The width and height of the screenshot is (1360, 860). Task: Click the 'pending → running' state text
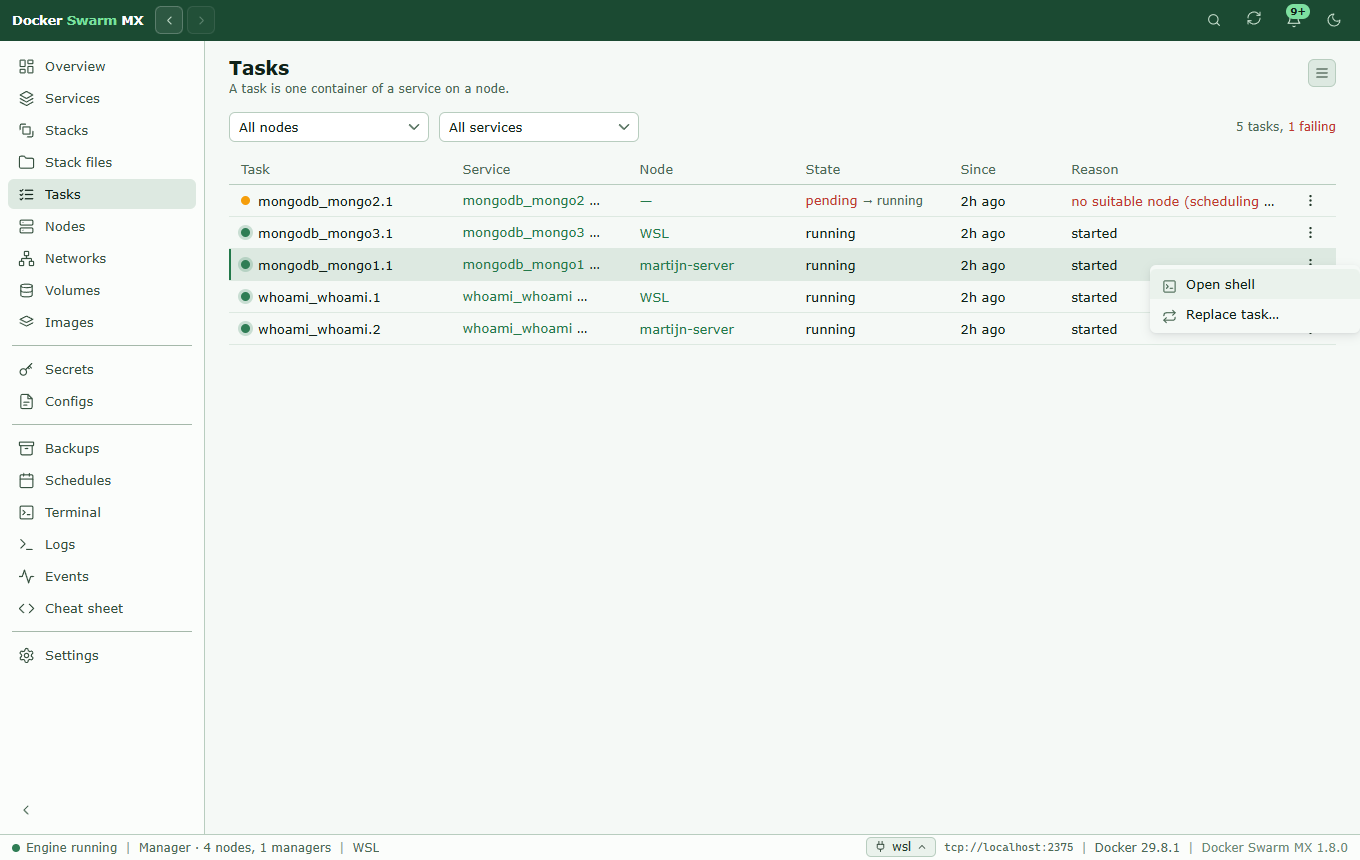(x=864, y=201)
